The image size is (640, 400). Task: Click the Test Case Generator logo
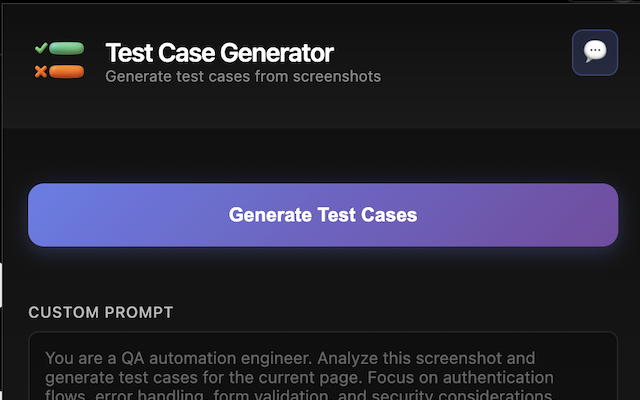click(x=59, y=60)
